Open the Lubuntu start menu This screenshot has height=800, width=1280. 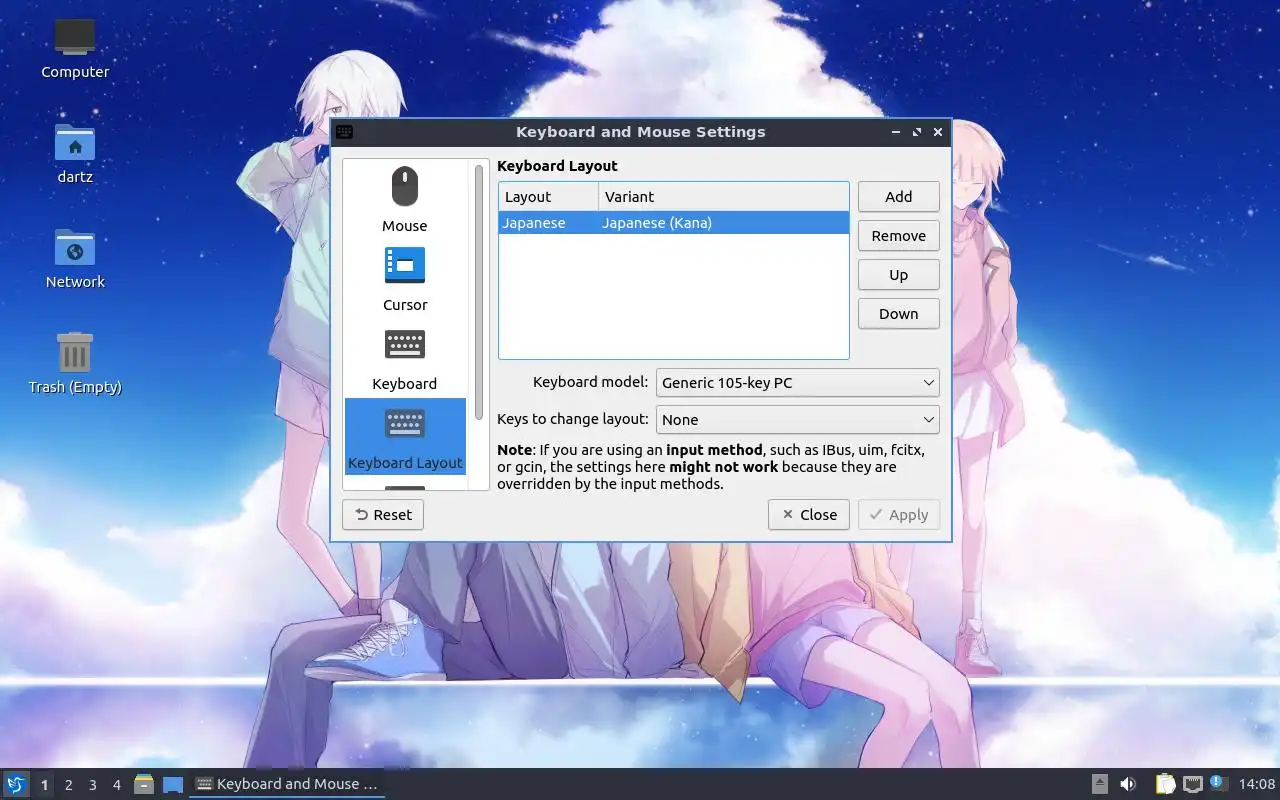[16, 784]
